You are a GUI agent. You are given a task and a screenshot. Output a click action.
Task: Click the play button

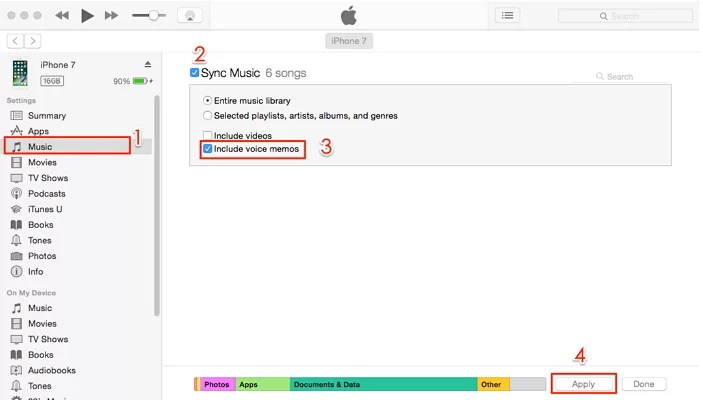tap(87, 16)
